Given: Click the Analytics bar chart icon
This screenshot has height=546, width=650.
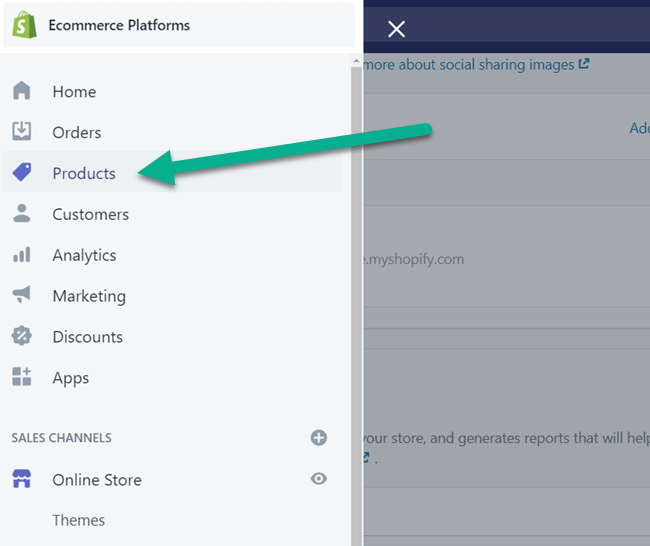Looking at the screenshot, I should [x=22, y=255].
